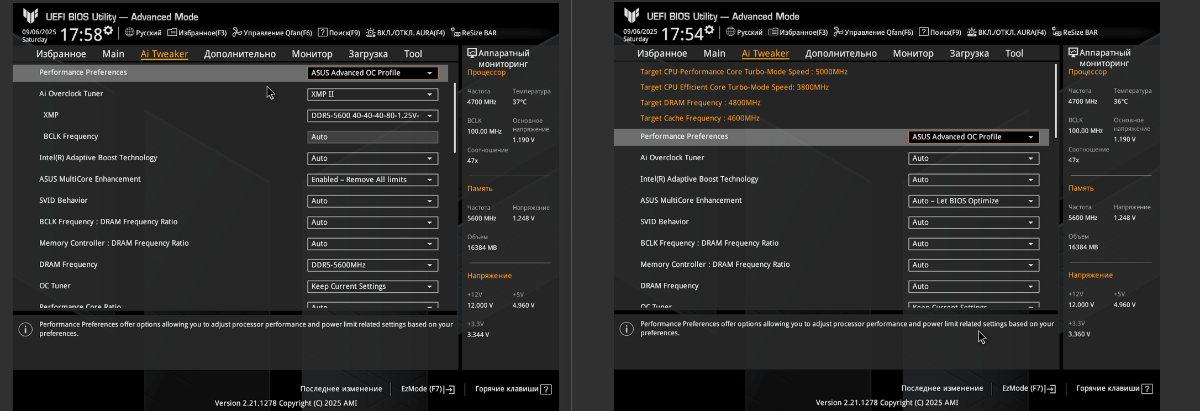The height and width of the screenshot is (411, 1200).
Task: Click Последнее изменение in left window
Action: (341, 388)
